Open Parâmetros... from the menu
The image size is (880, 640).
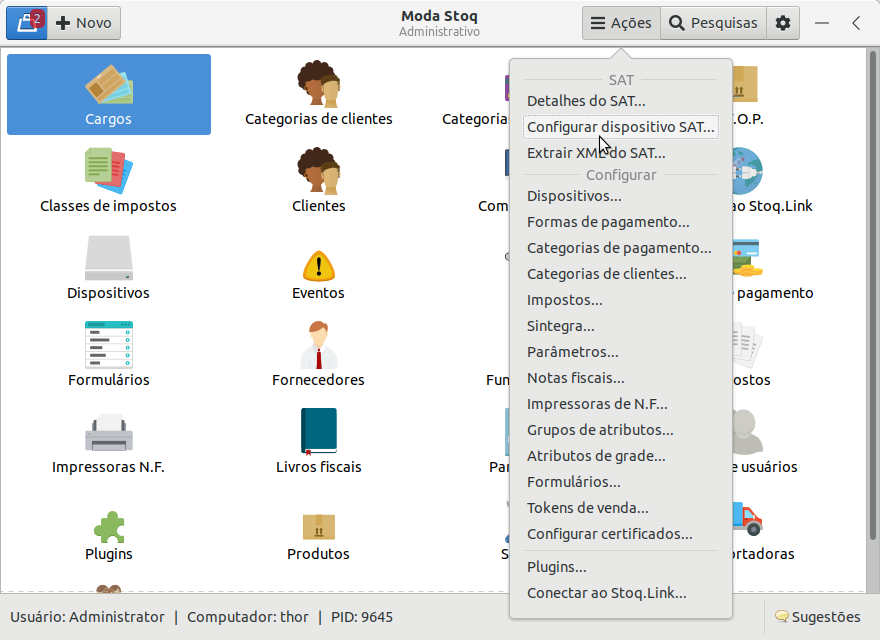point(621,352)
